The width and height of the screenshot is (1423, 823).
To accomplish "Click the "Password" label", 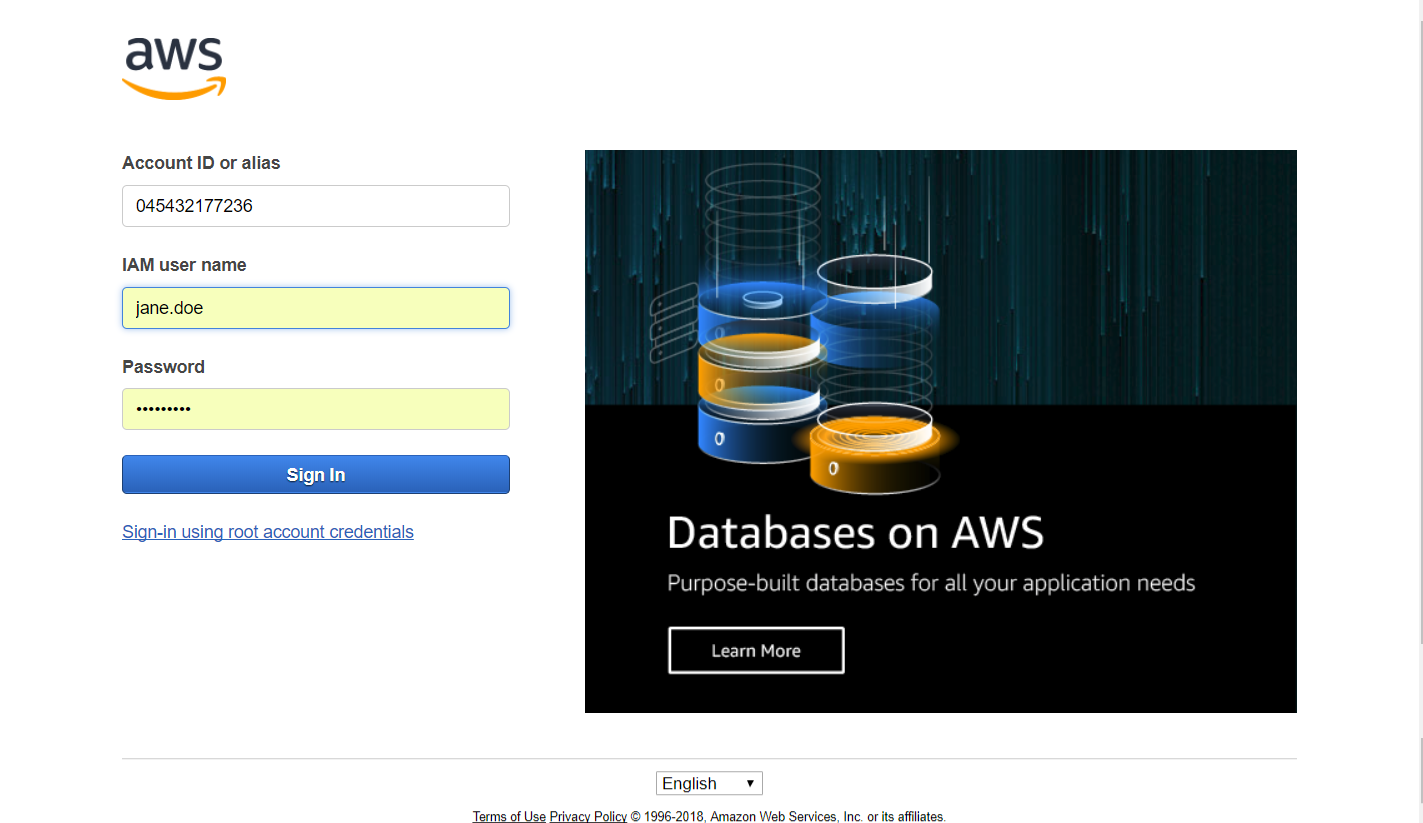I will tap(163, 367).
